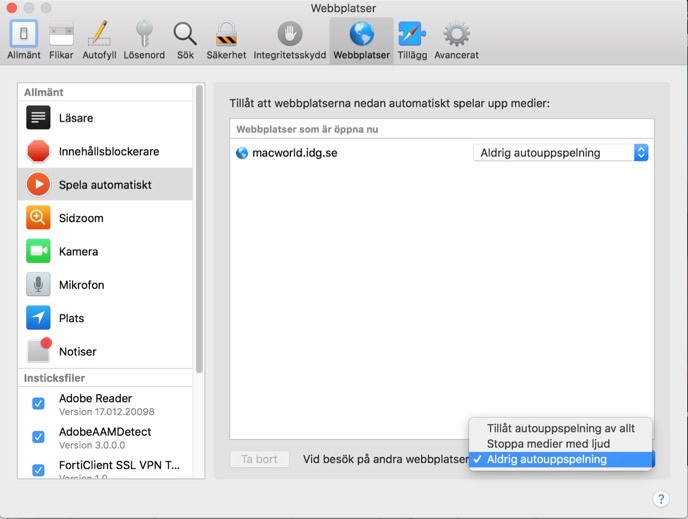Click the macworld.idg.se globe favicon

tap(242, 153)
